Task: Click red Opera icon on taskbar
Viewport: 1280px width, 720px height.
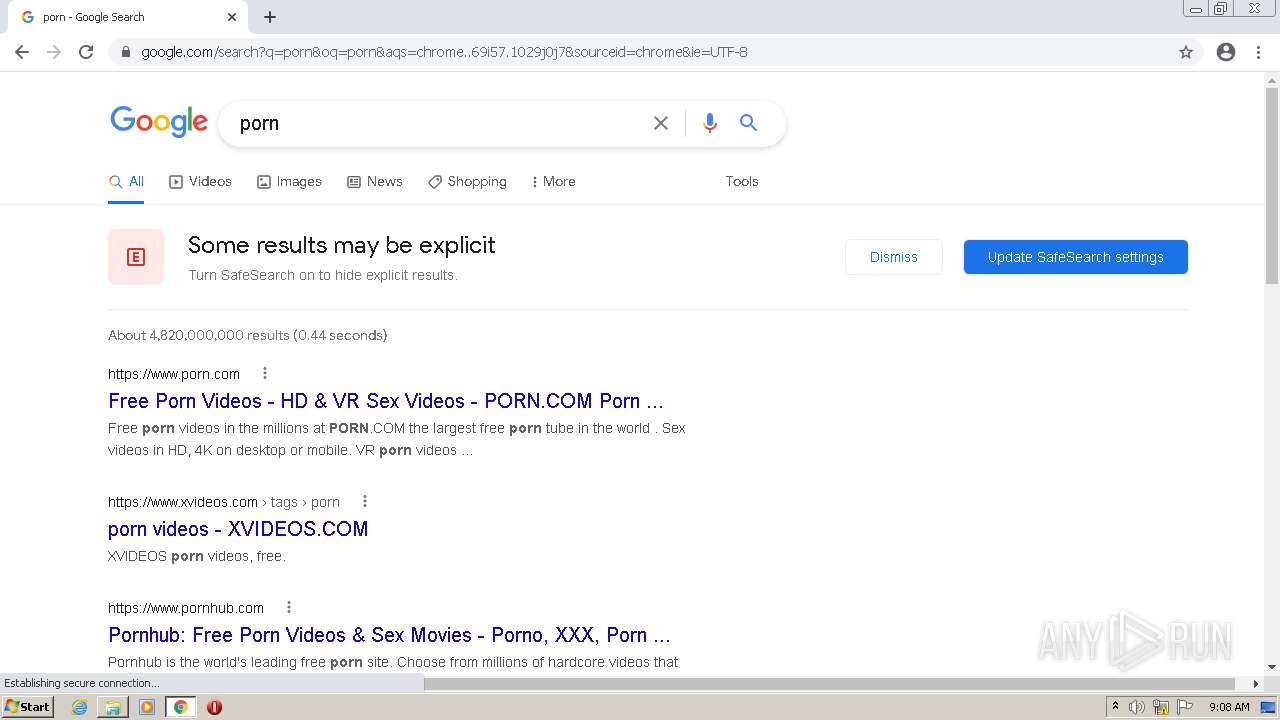Action: pyautogui.click(x=214, y=707)
